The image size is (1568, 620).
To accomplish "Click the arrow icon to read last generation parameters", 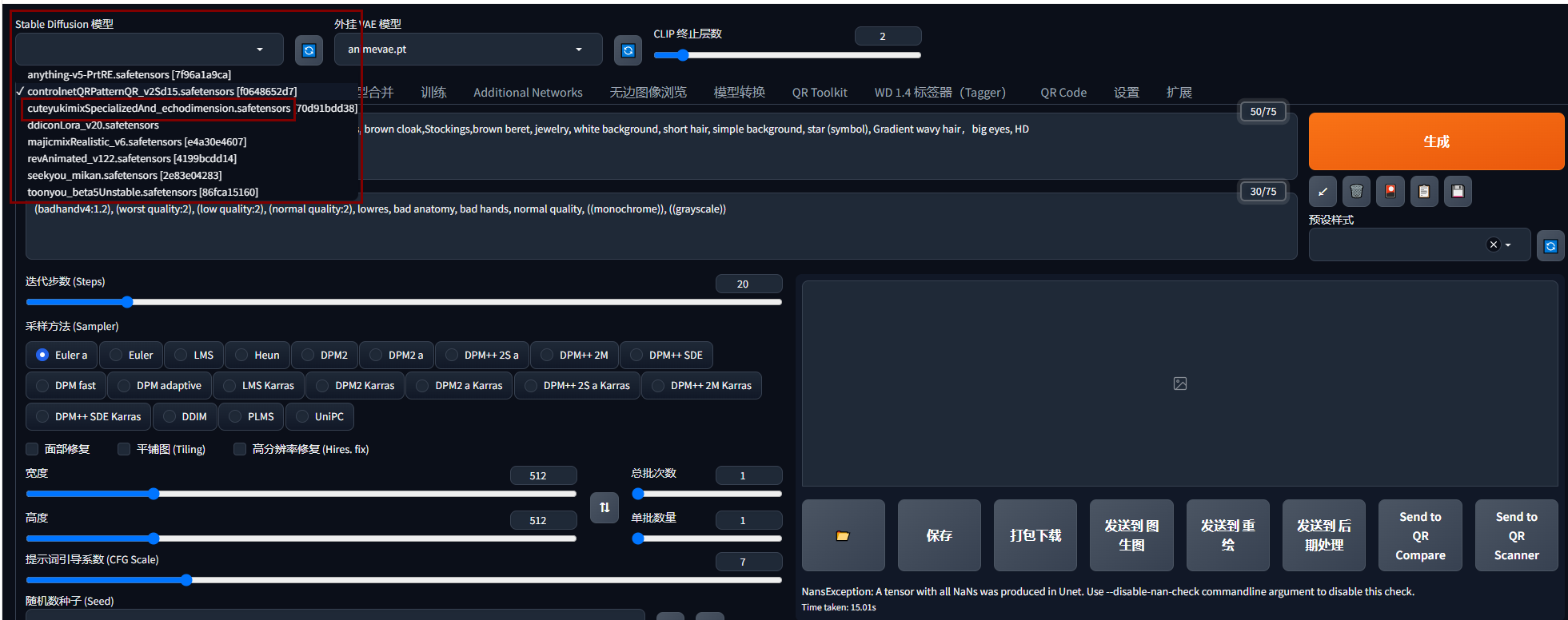I will pyautogui.click(x=1323, y=191).
